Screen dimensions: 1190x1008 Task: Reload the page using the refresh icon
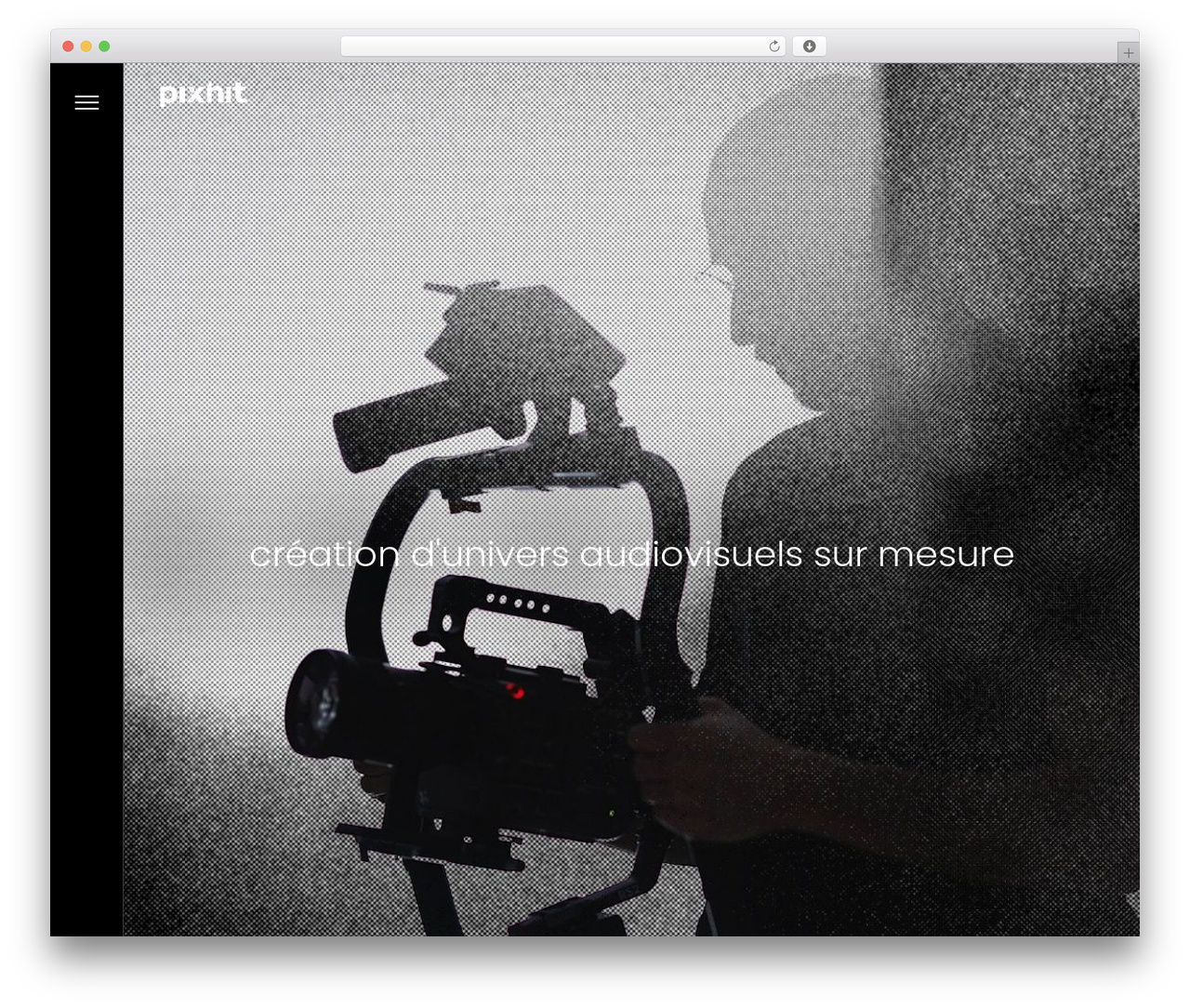click(x=774, y=46)
